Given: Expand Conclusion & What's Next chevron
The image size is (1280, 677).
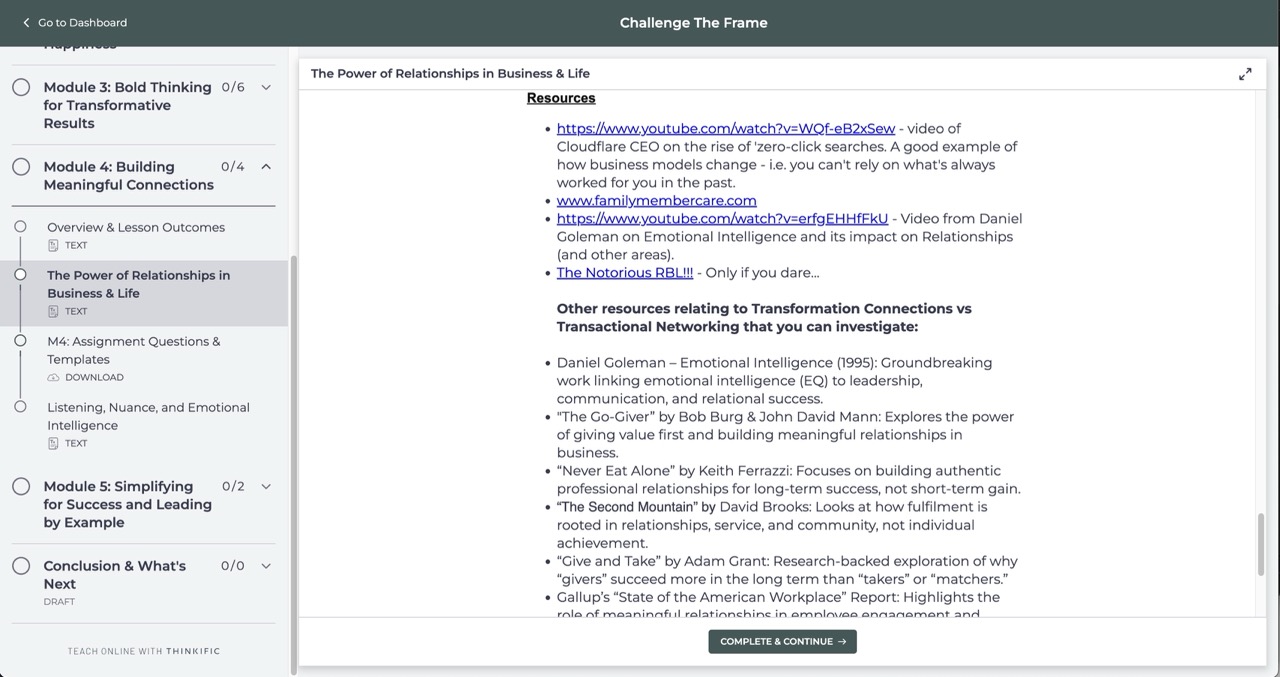Looking at the screenshot, I should click(266, 566).
